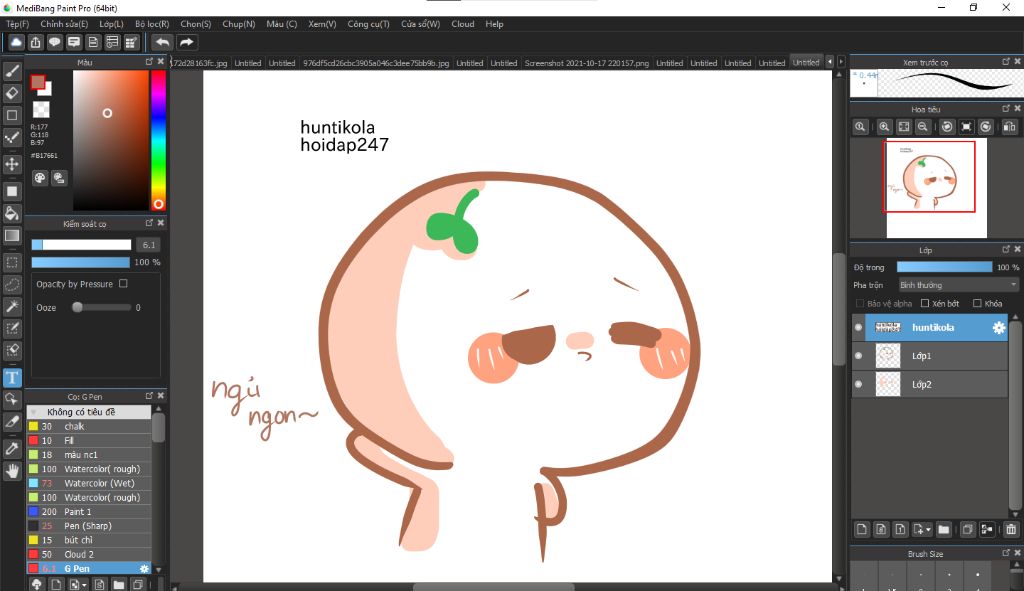Click the navigator canvas thumbnail

click(x=936, y=187)
